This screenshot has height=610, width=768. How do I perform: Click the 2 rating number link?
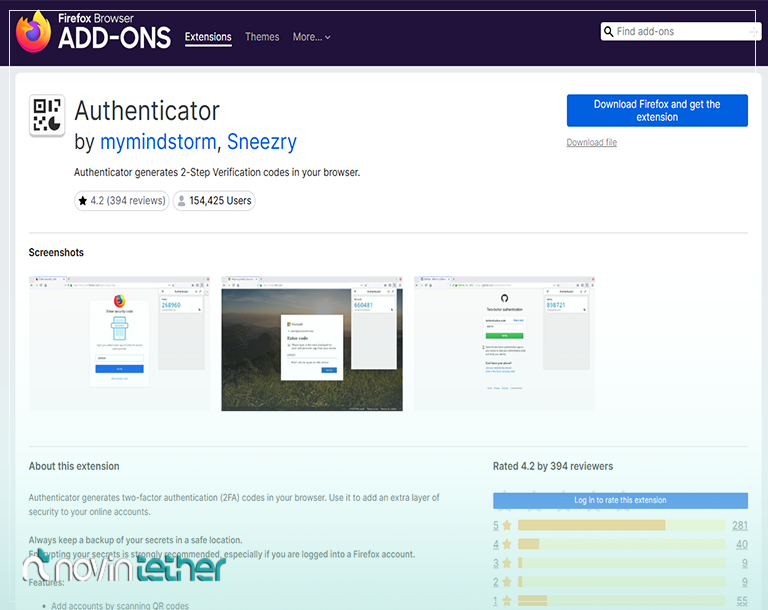(x=496, y=582)
